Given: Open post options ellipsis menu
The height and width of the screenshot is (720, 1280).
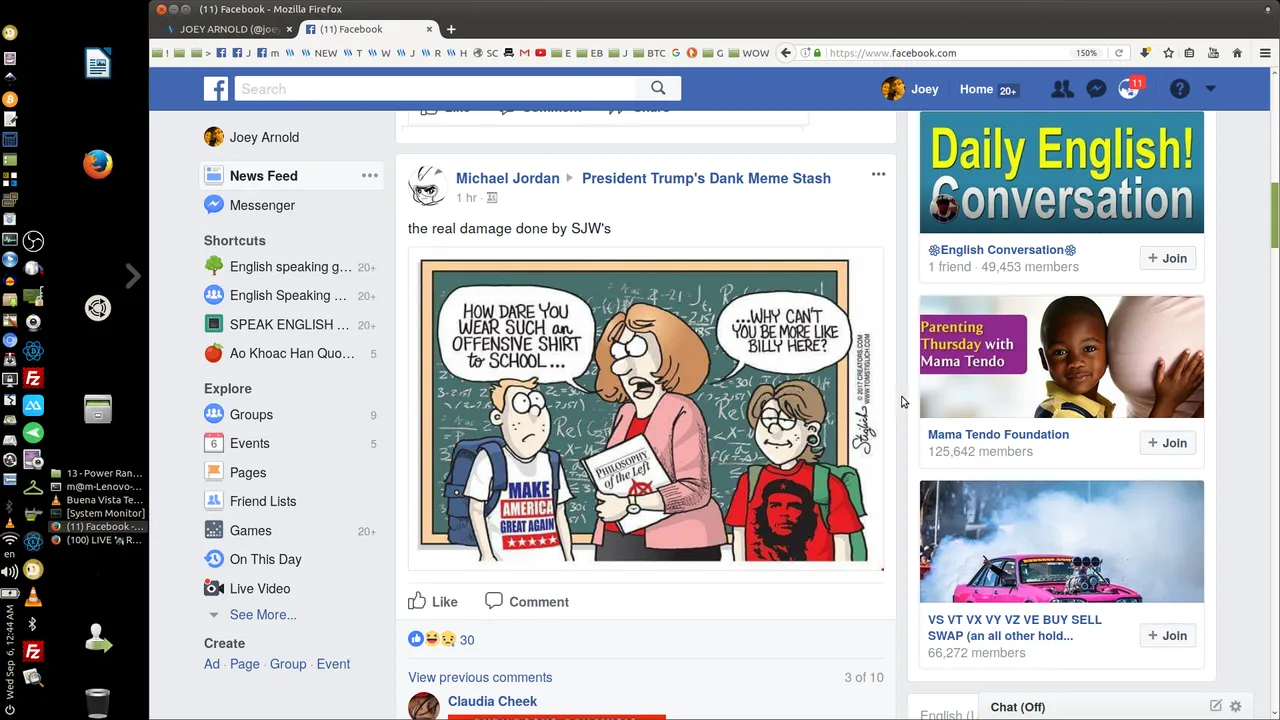Looking at the screenshot, I should pyautogui.click(x=878, y=174).
